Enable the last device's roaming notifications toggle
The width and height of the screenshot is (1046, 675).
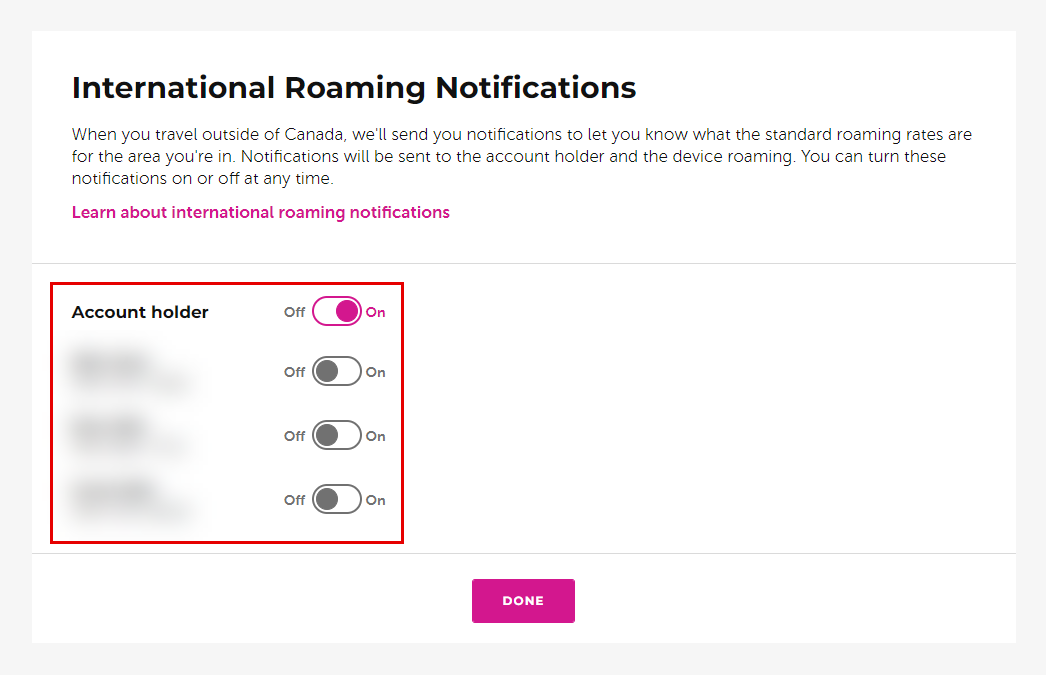(x=335, y=499)
